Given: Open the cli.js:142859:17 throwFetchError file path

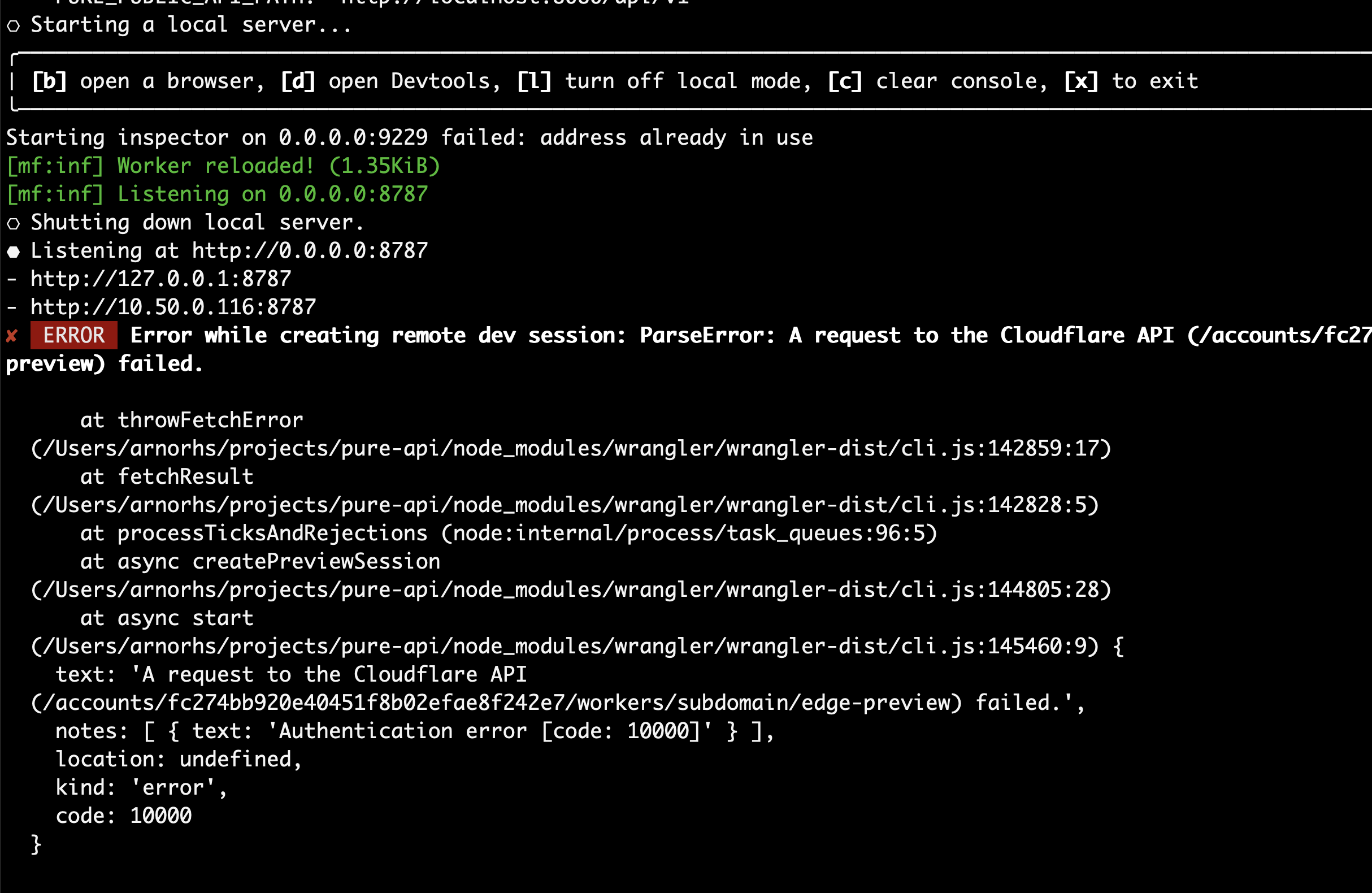Looking at the screenshot, I should point(571,449).
